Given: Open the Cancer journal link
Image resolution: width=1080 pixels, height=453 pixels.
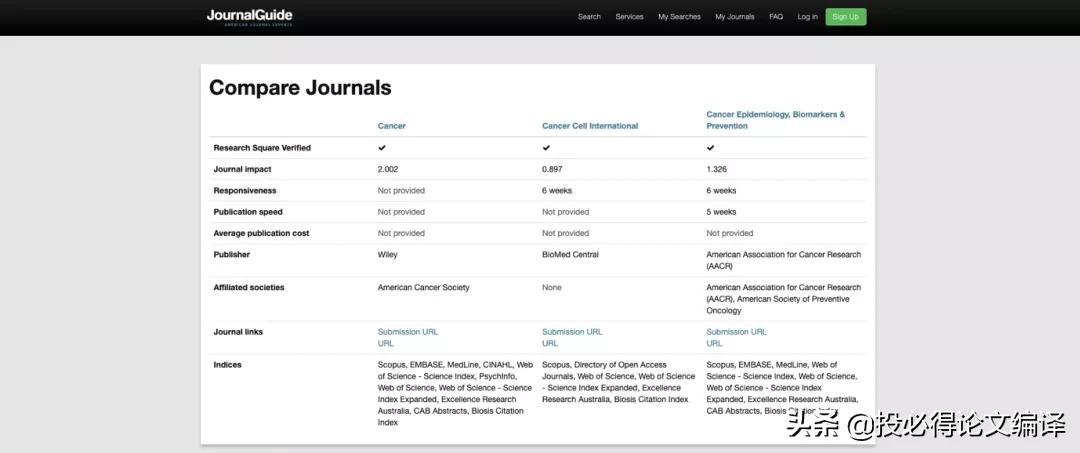Looking at the screenshot, I should 391,126.
